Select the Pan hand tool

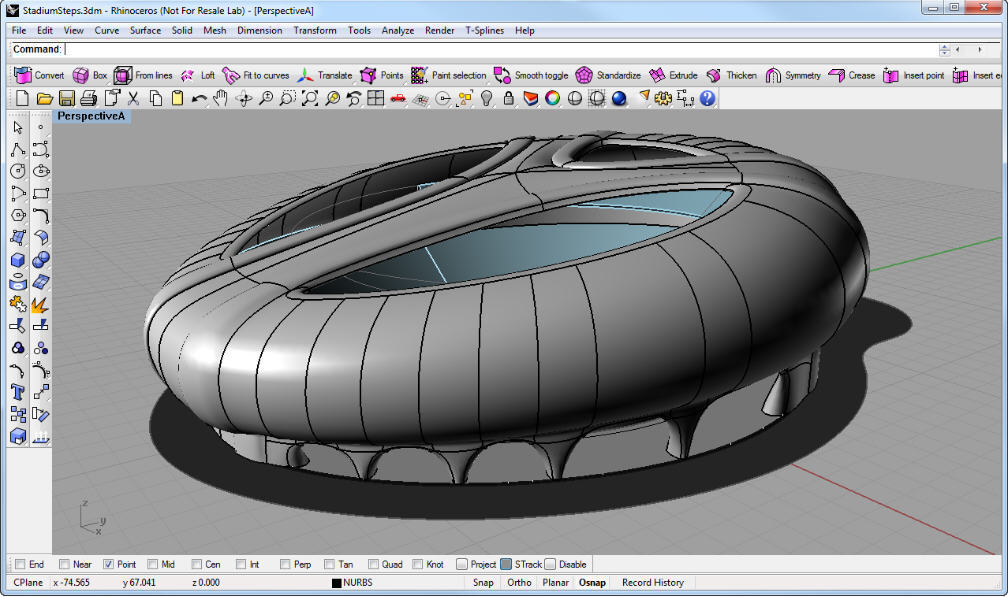point(221,98)
